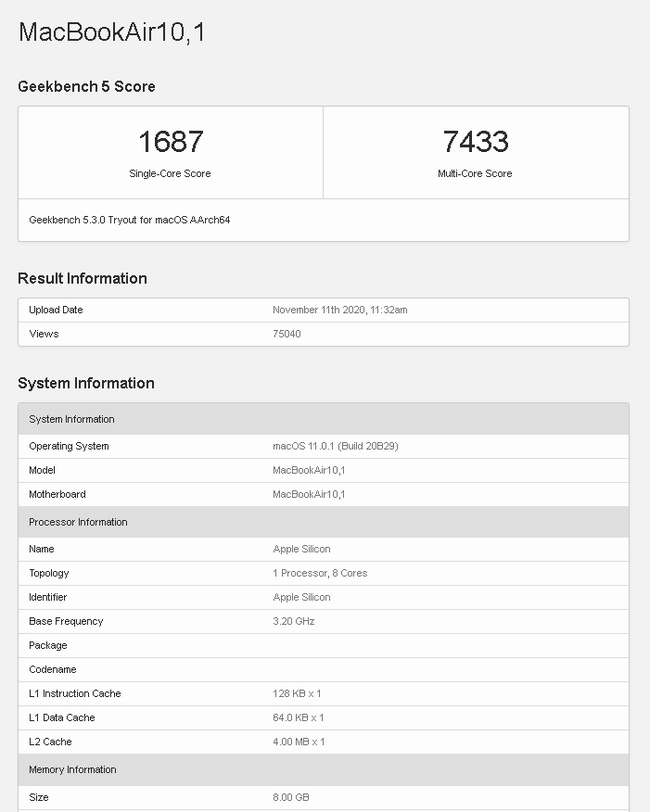
Task: Click the Base Frequency row label
Action: (x=66, y=621)
